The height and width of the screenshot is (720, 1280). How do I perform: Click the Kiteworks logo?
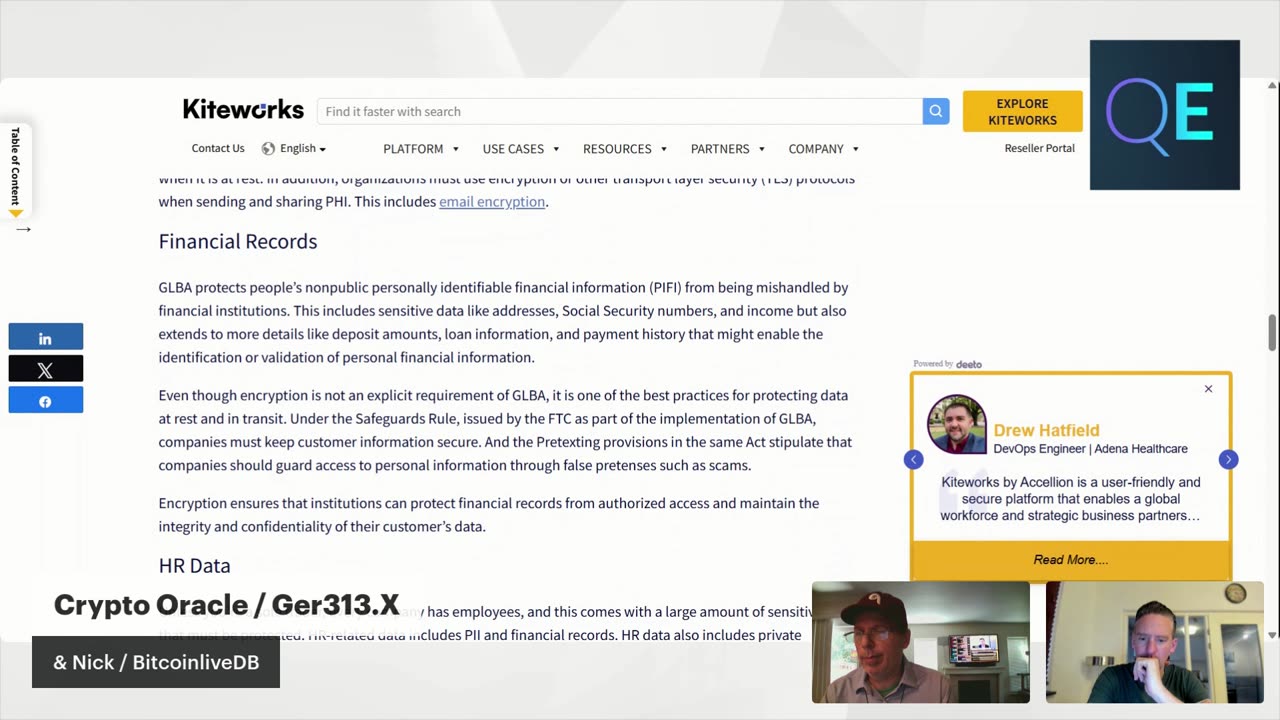click(x=243, y=110)
